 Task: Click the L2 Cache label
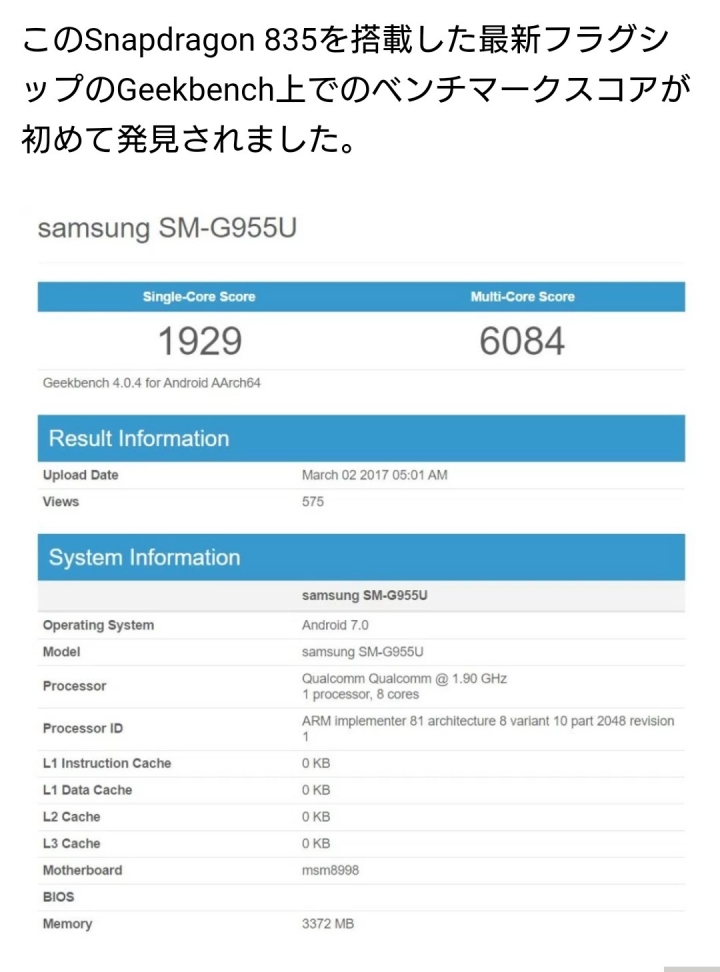click(x=71, y=816)
